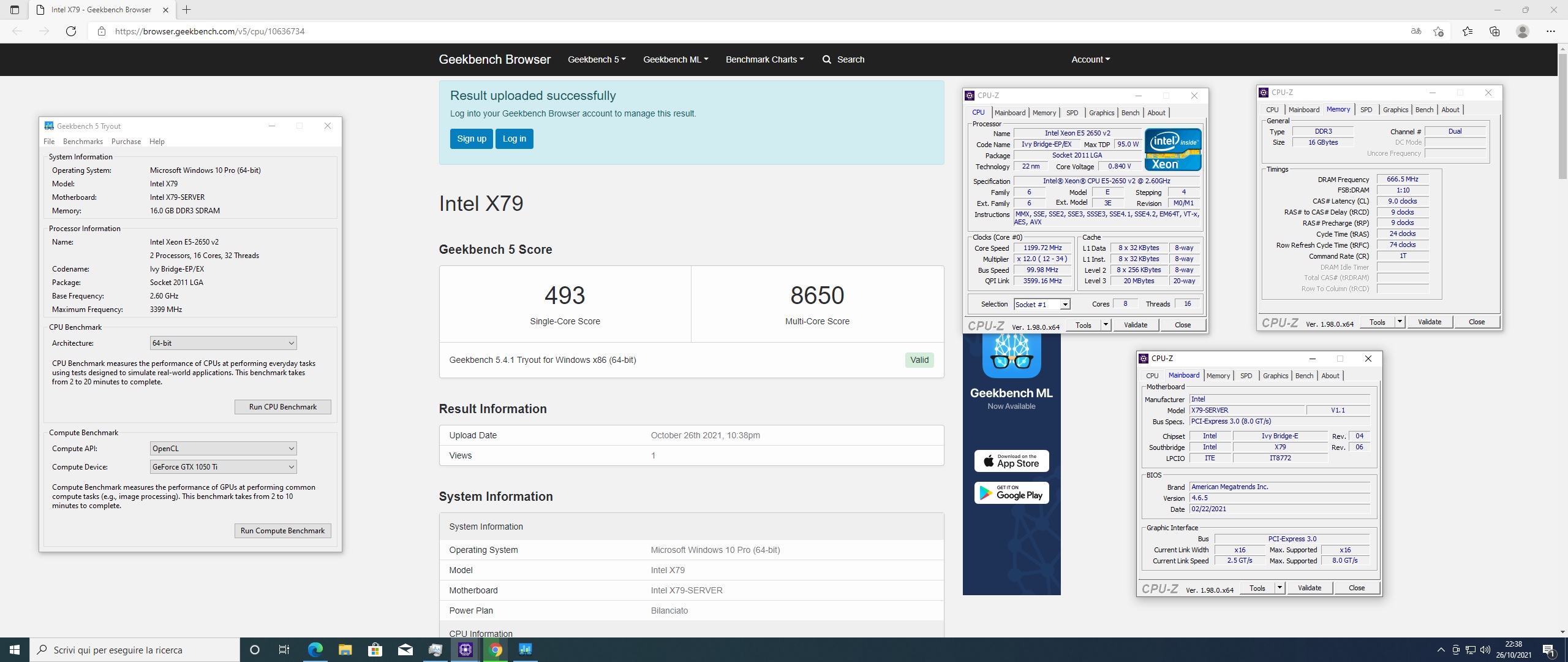Open Help menu in Geekbench 5 Tryout
Image resolution: width=1568 pixels, height=662 pixels.
coord(157,142)
